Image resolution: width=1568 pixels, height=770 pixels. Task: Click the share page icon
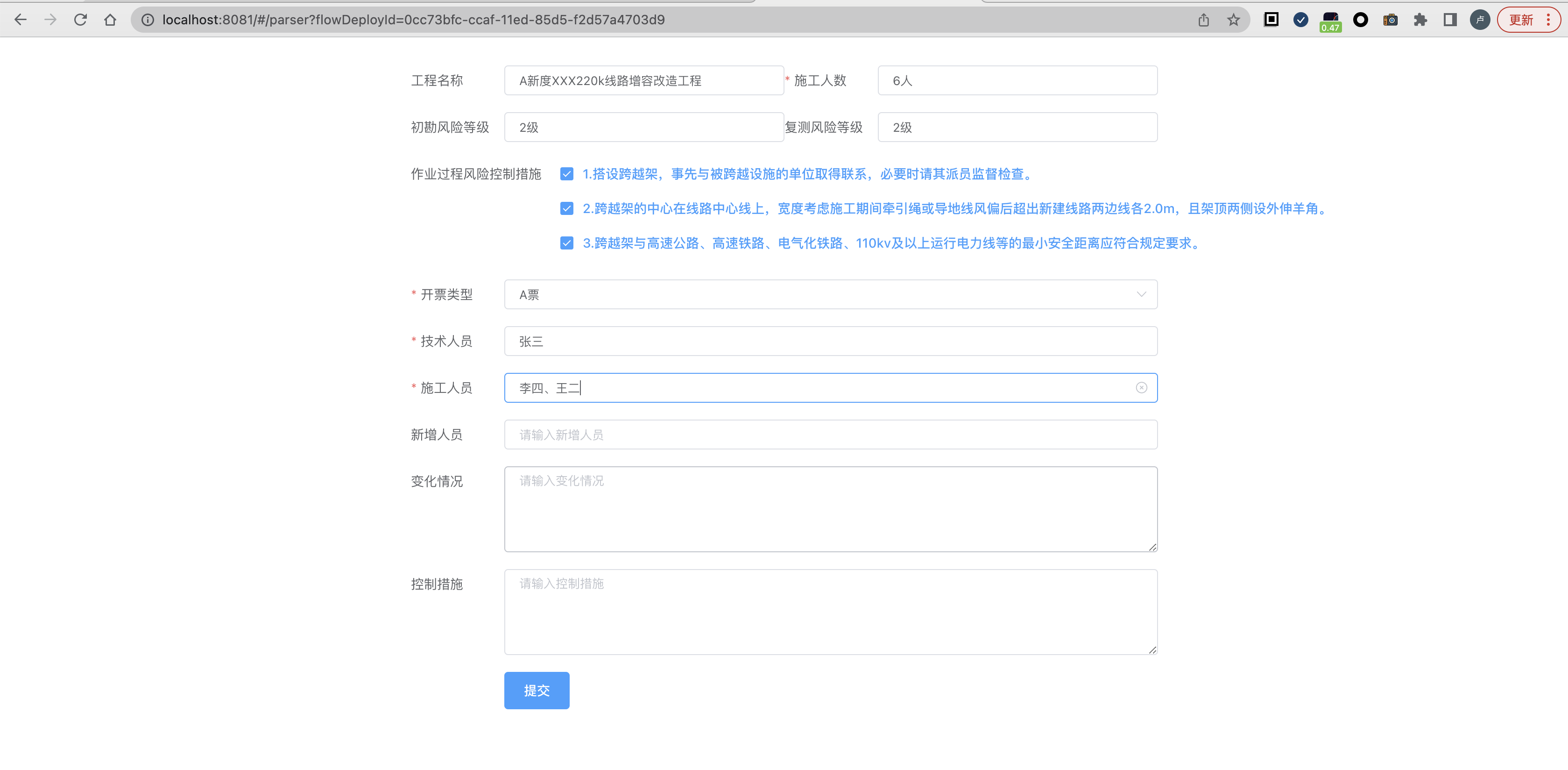pos(1203,20)
